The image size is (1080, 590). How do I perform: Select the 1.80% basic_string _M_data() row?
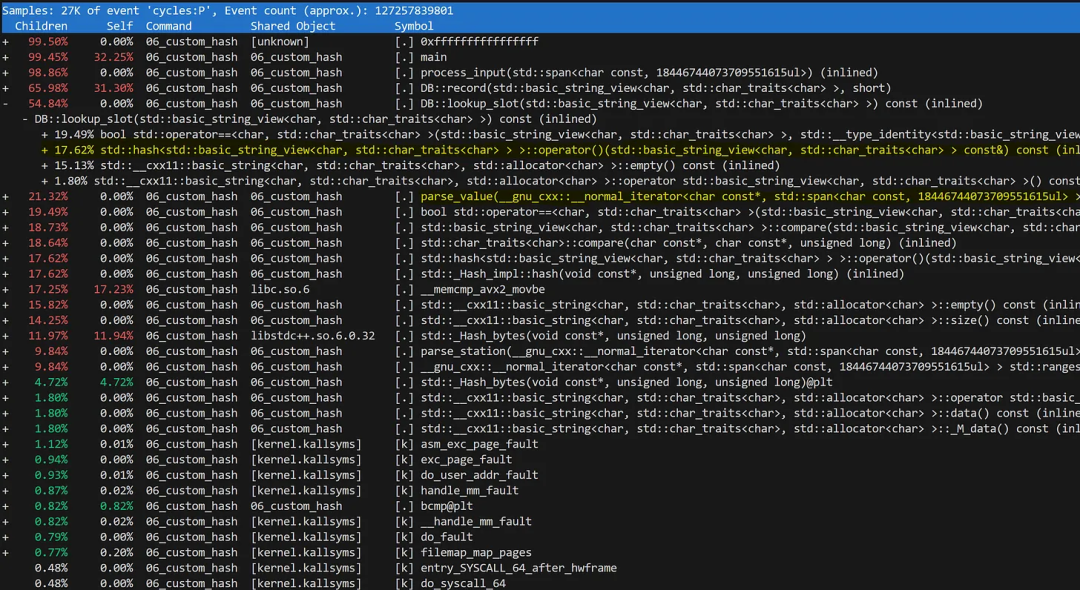540,429
